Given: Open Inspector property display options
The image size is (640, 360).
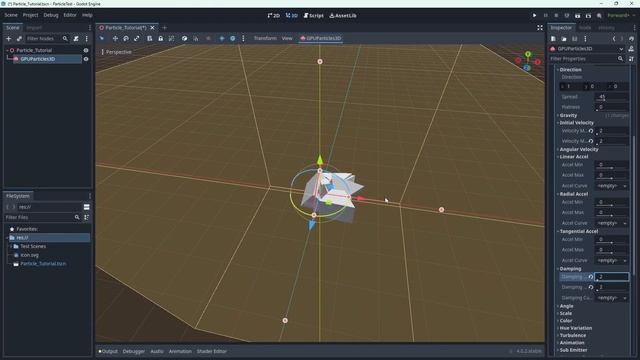Looking at the screenshot, I should click(x=631, y=59).
